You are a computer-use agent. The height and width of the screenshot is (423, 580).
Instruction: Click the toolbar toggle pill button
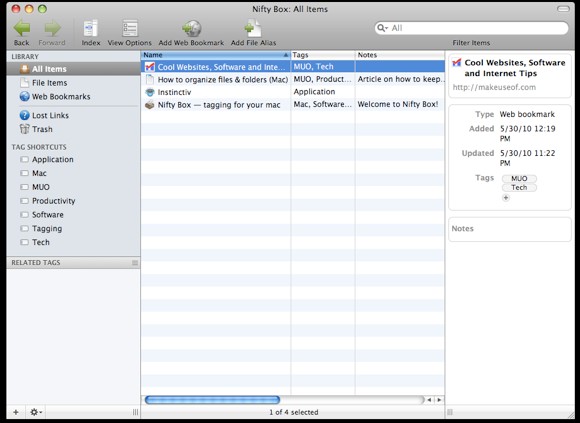click(x=563, y=9)
